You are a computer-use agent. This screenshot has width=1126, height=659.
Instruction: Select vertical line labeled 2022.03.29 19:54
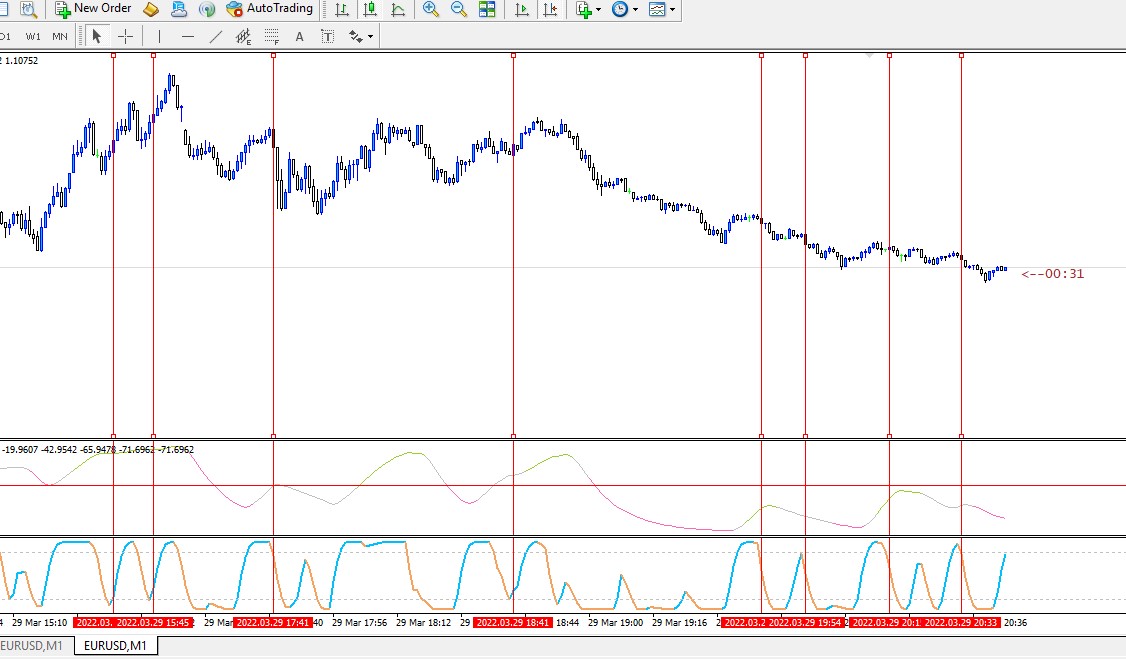(x=805, y=244)
